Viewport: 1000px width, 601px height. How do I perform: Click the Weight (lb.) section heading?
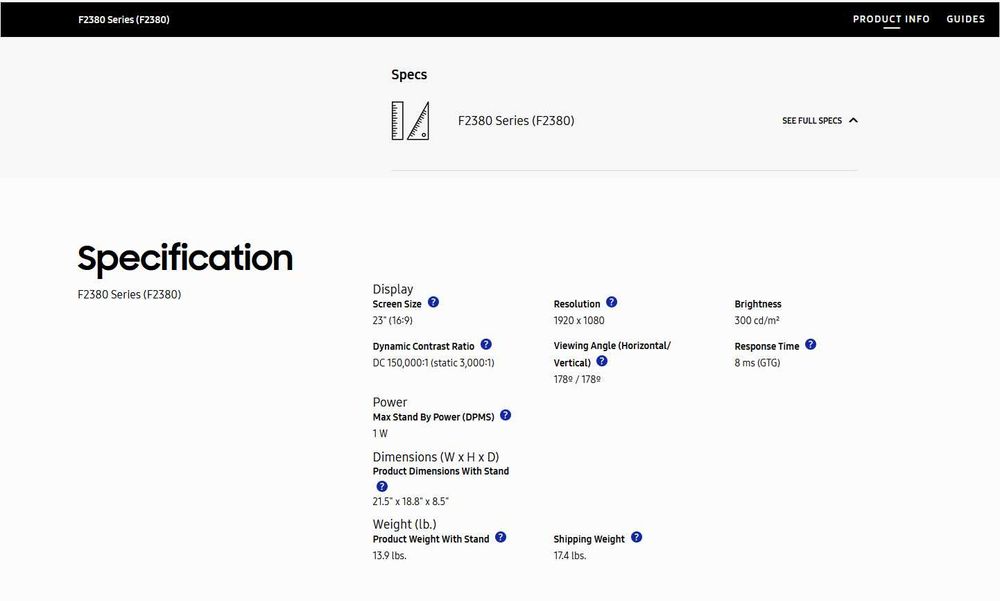(405, 524)
